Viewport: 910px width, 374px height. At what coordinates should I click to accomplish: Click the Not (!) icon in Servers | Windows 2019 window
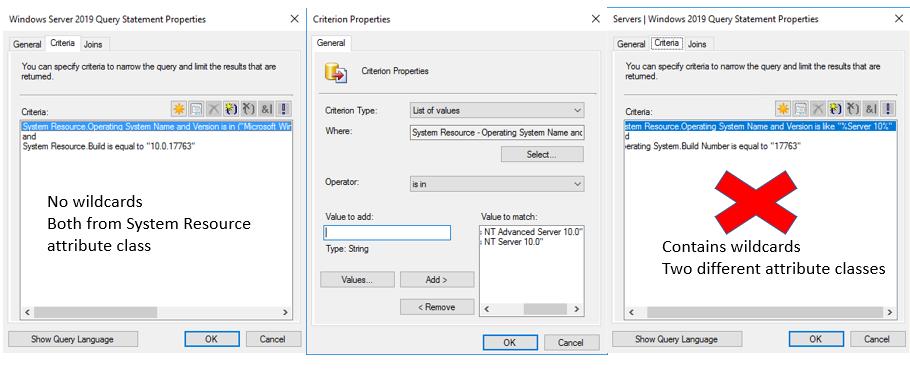(x=889, y=109)
